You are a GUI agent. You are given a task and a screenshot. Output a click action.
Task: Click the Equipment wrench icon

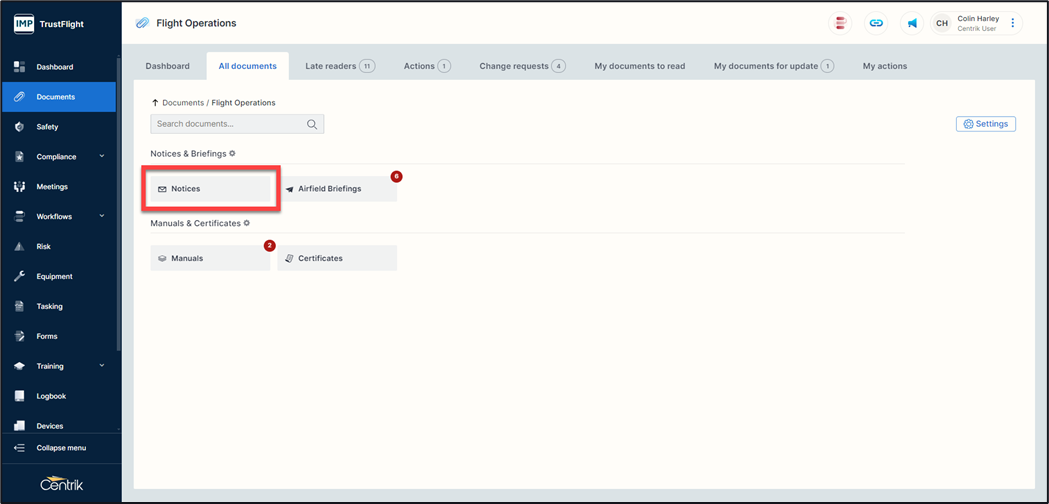(x=19, y=276)
